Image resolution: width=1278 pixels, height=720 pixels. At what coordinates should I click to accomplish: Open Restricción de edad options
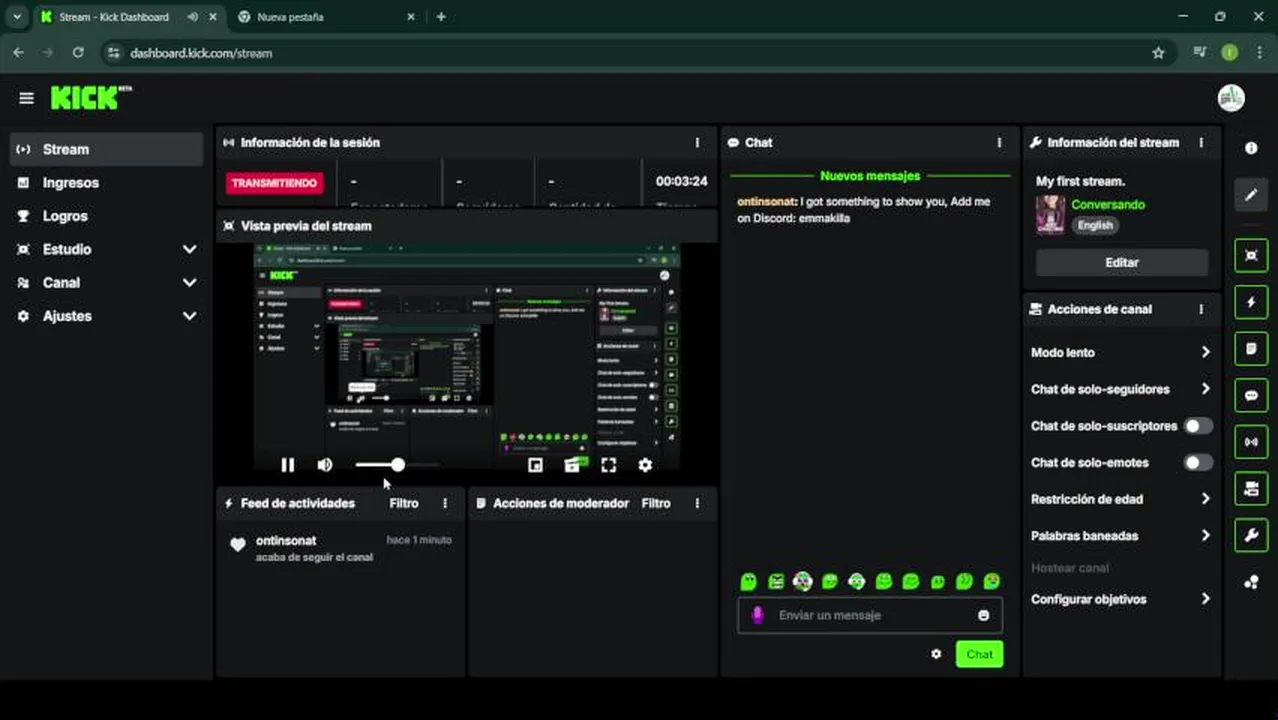1121,499
